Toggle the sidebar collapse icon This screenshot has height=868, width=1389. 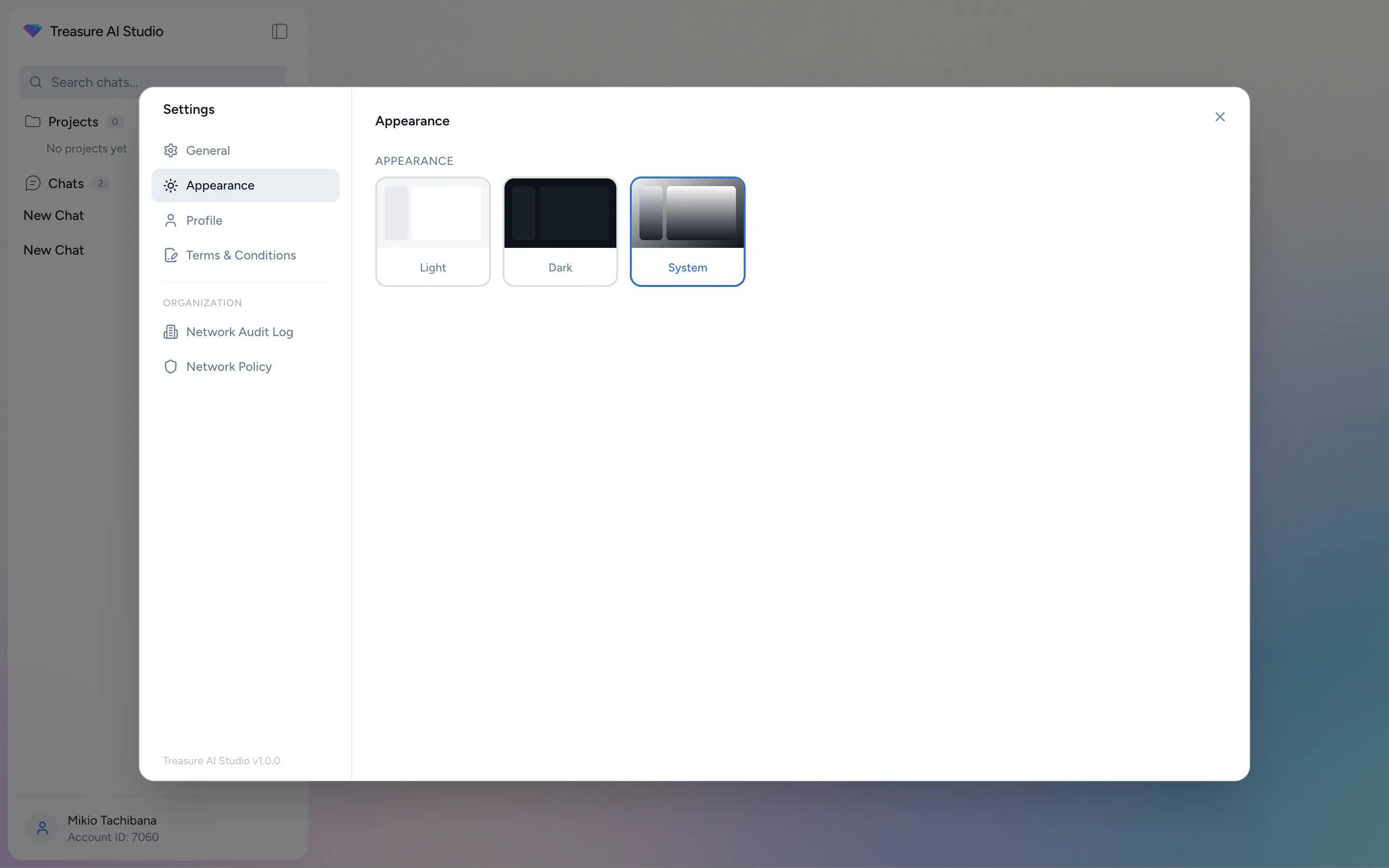click(x=280, y=31)
